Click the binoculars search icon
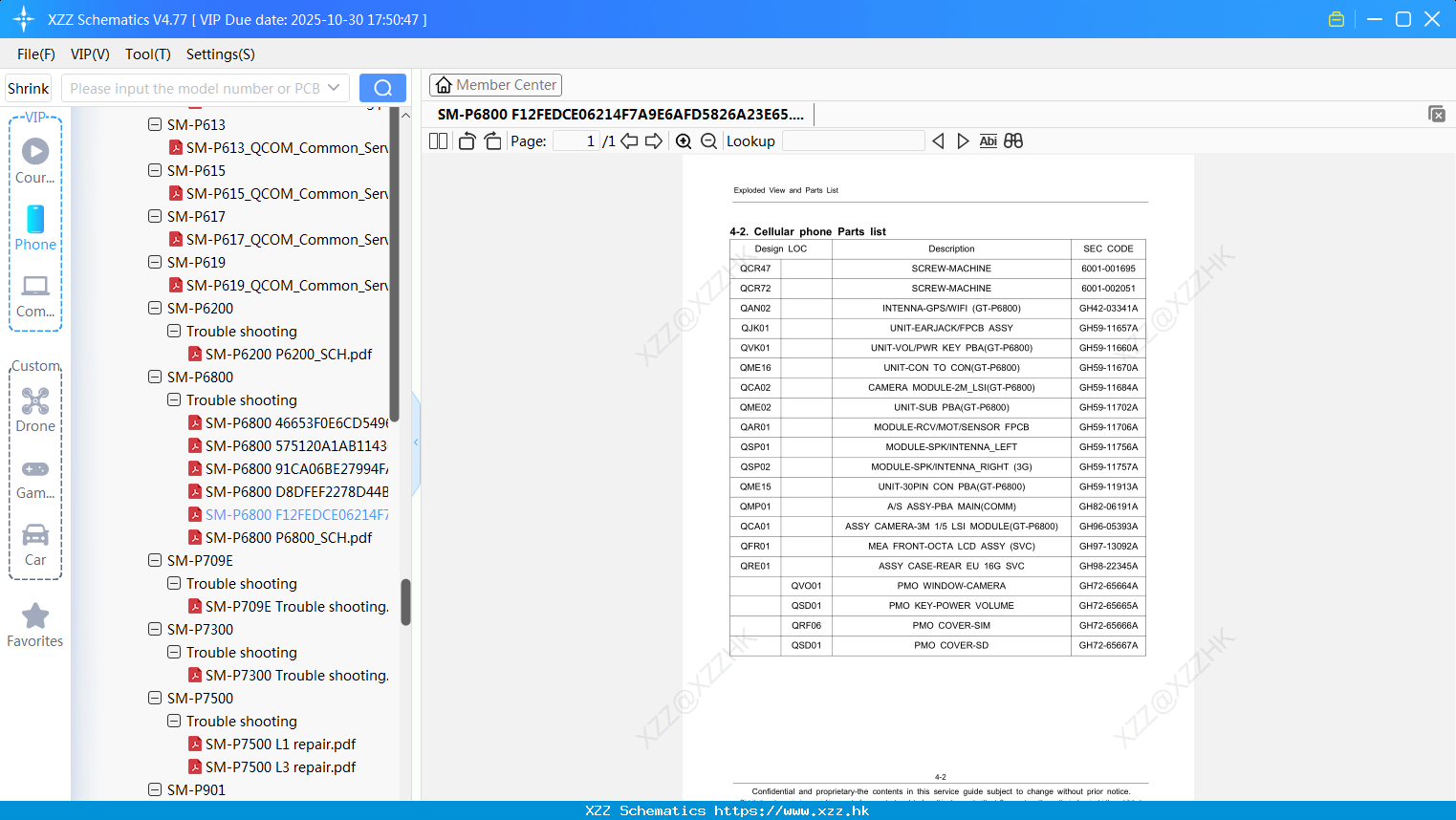Image resolution: width=1456 pixels, height=820 pixels. tap(1013, 140)
